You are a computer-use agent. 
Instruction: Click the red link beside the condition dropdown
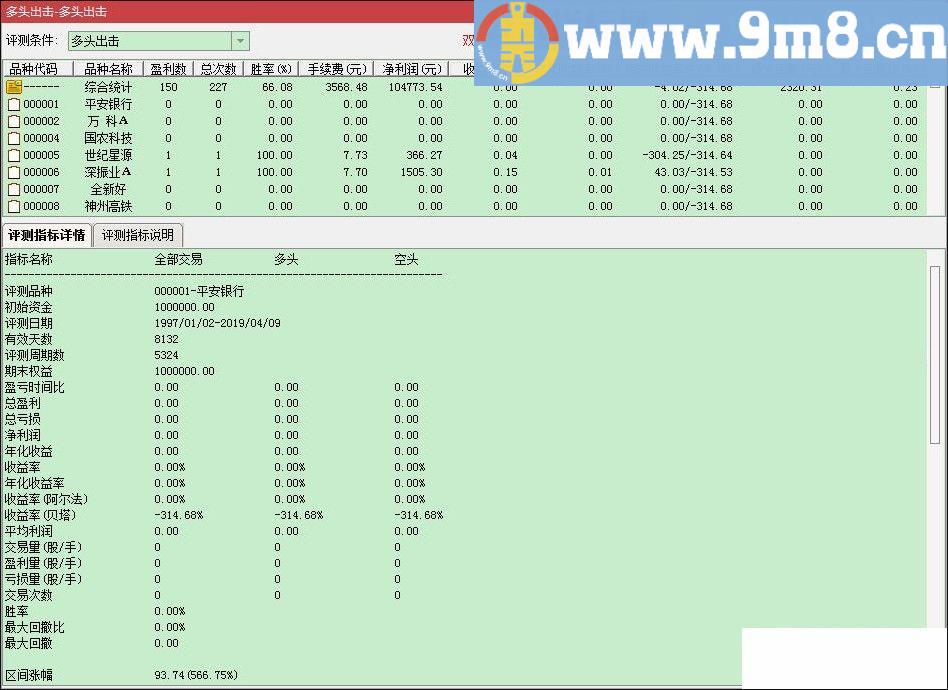pos(468,41)
